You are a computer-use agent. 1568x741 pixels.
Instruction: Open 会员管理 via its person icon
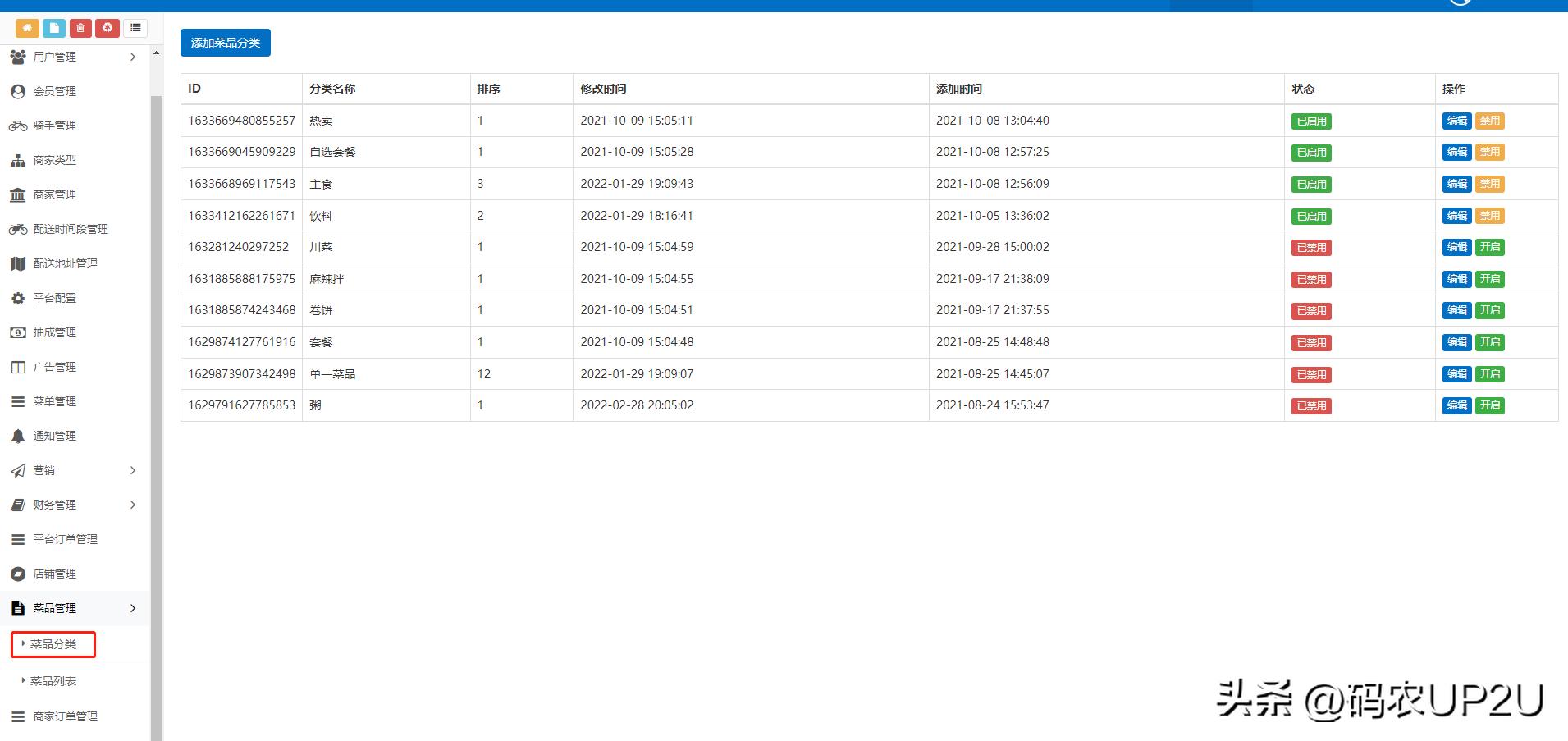tap(18, 91)
